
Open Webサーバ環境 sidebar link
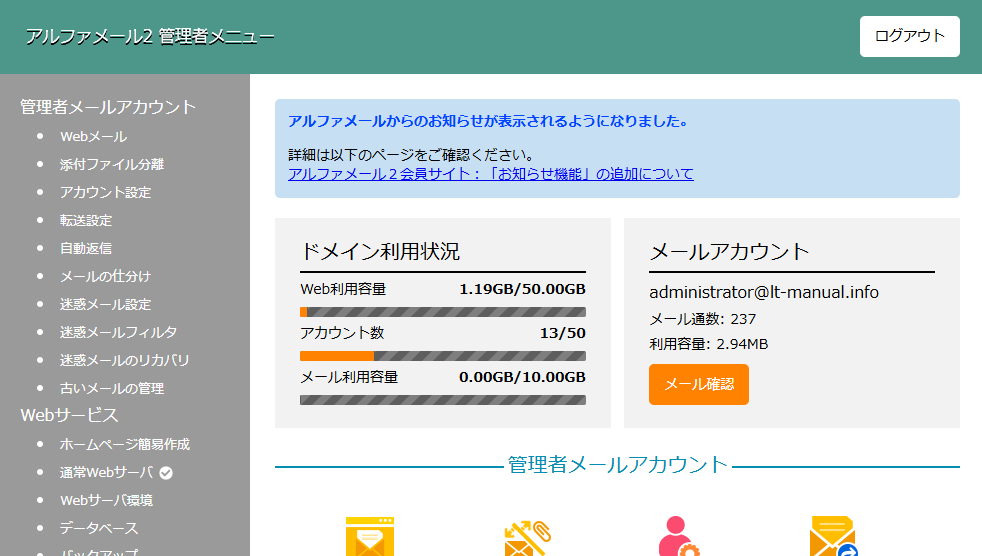(x=106, y=500)
